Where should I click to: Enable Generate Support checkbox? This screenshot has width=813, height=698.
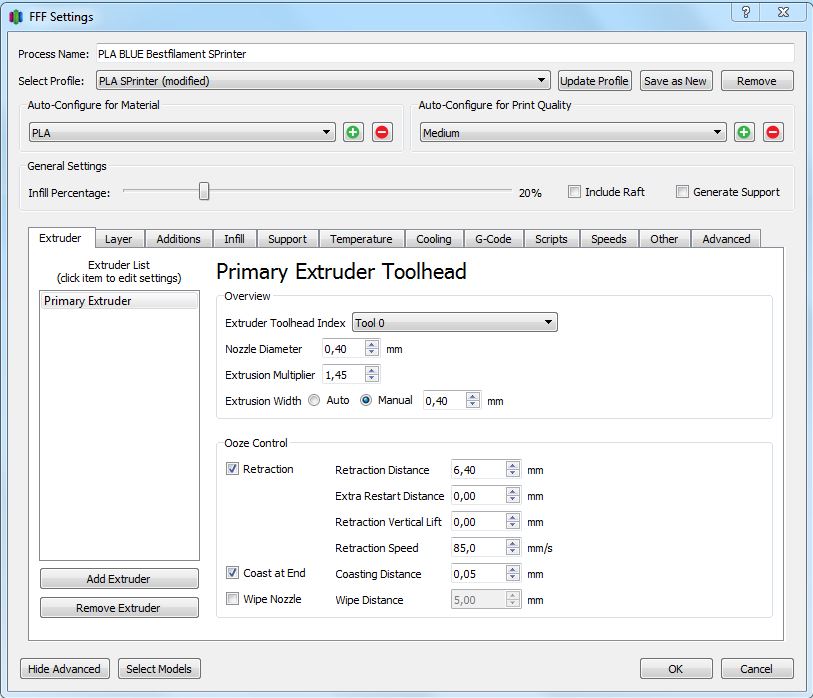683,192
